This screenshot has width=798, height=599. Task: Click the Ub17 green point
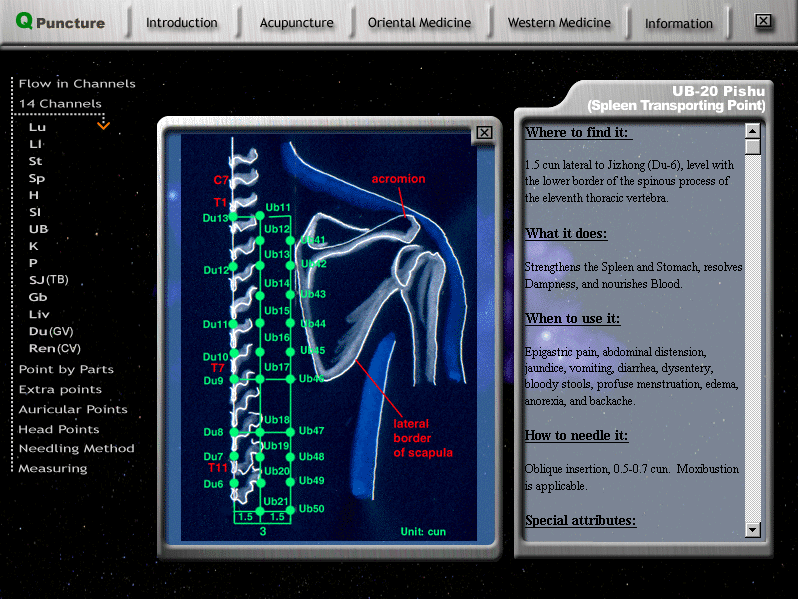pos(261,379)
